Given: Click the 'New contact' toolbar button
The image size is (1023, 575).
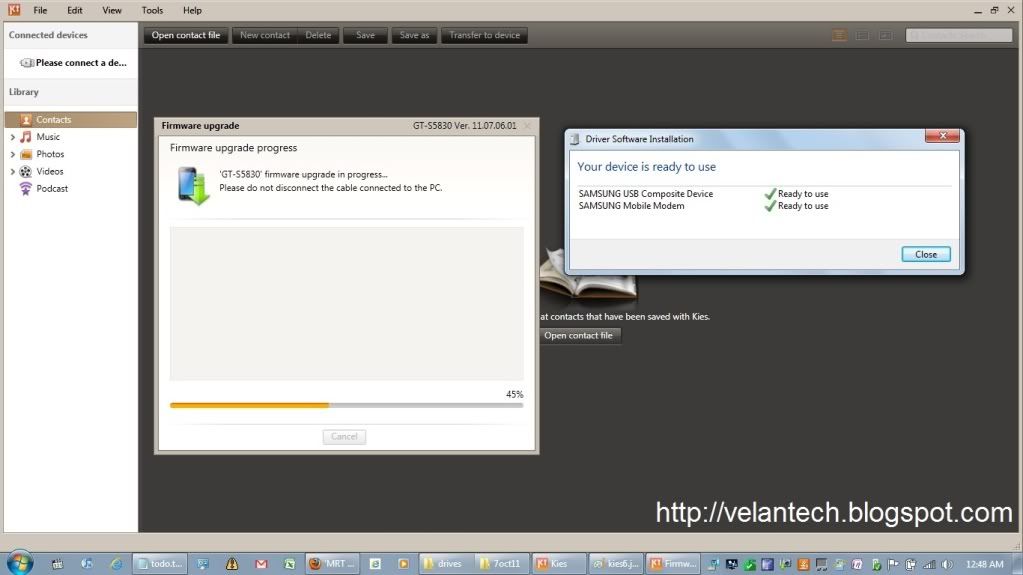Looking at the screenshot, I should [x=265, y=35].
